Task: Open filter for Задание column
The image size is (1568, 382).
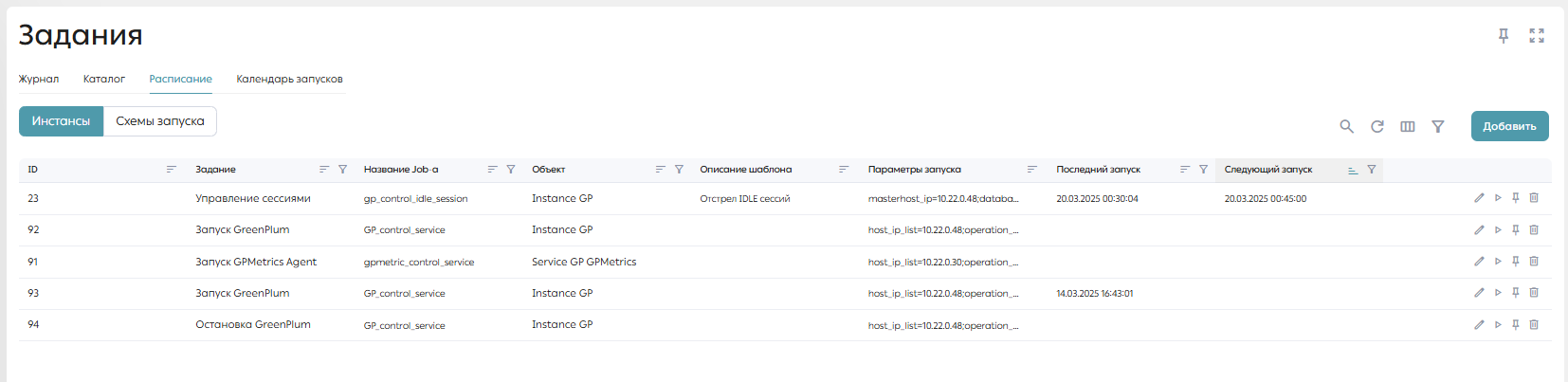Action: (x=343, y=170)
